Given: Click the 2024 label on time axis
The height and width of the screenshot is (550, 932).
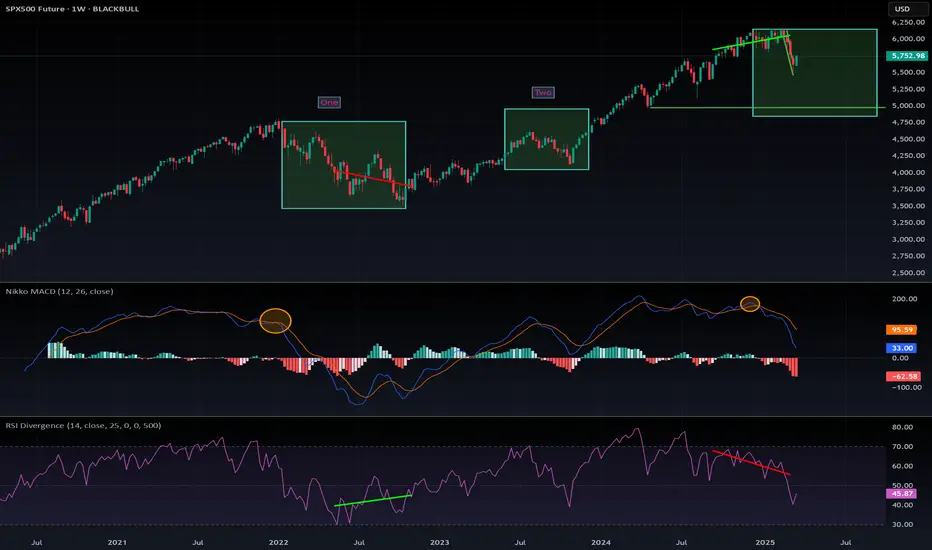Looking at the screenshot, I should click(600, 542).
